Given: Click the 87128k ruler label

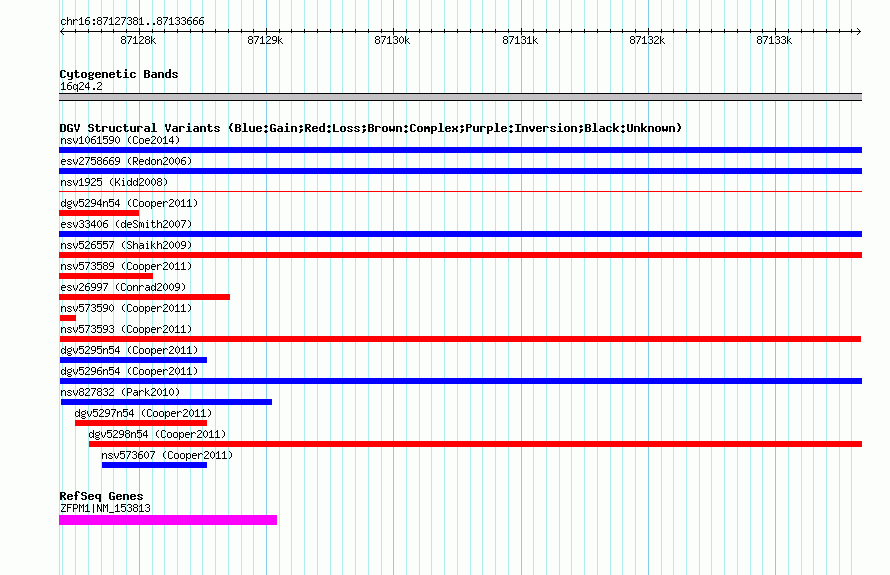Looking at the screenshot, I should (138, 40).
